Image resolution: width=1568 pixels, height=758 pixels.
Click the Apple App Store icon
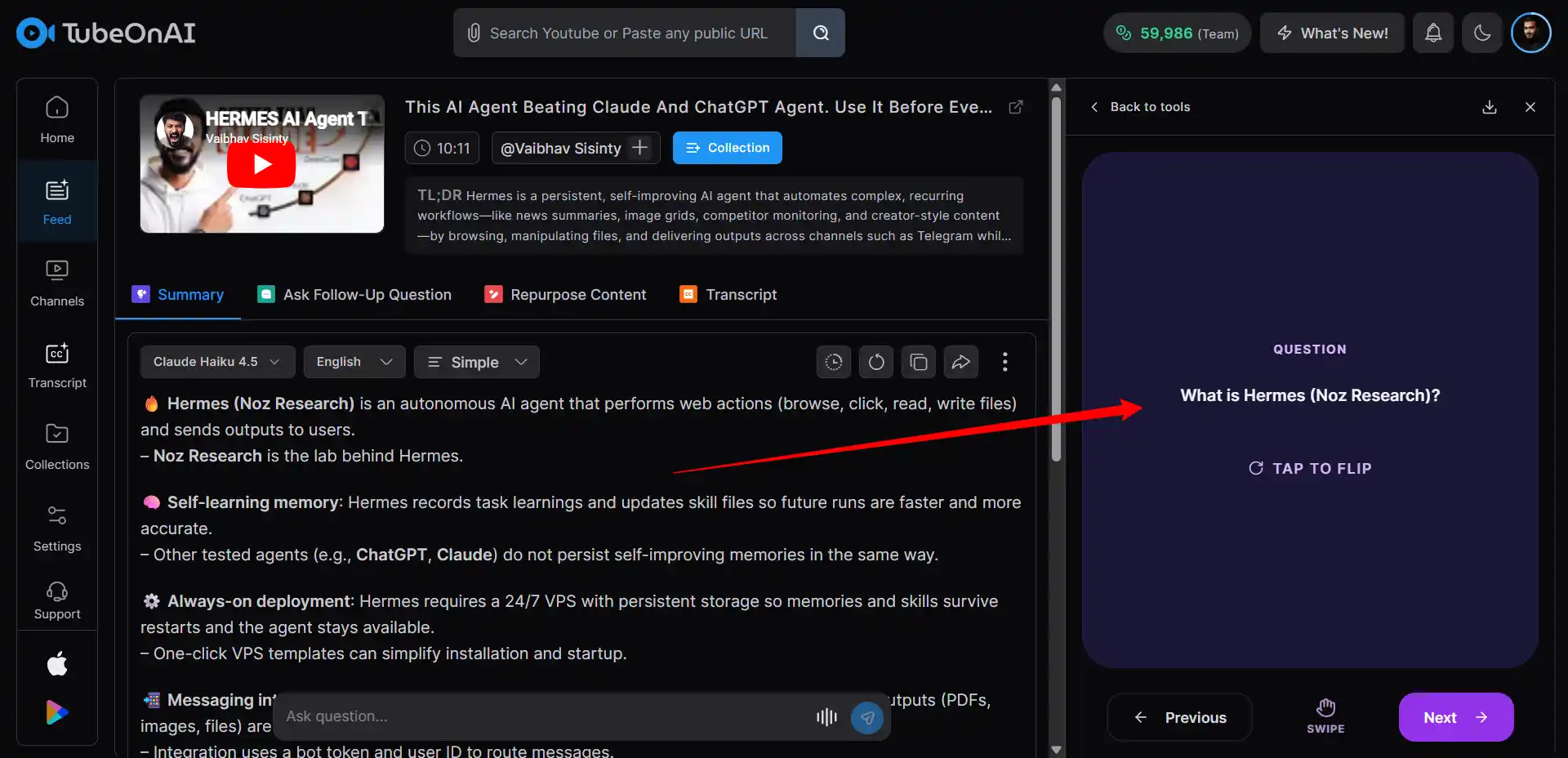tap(57, 663)
